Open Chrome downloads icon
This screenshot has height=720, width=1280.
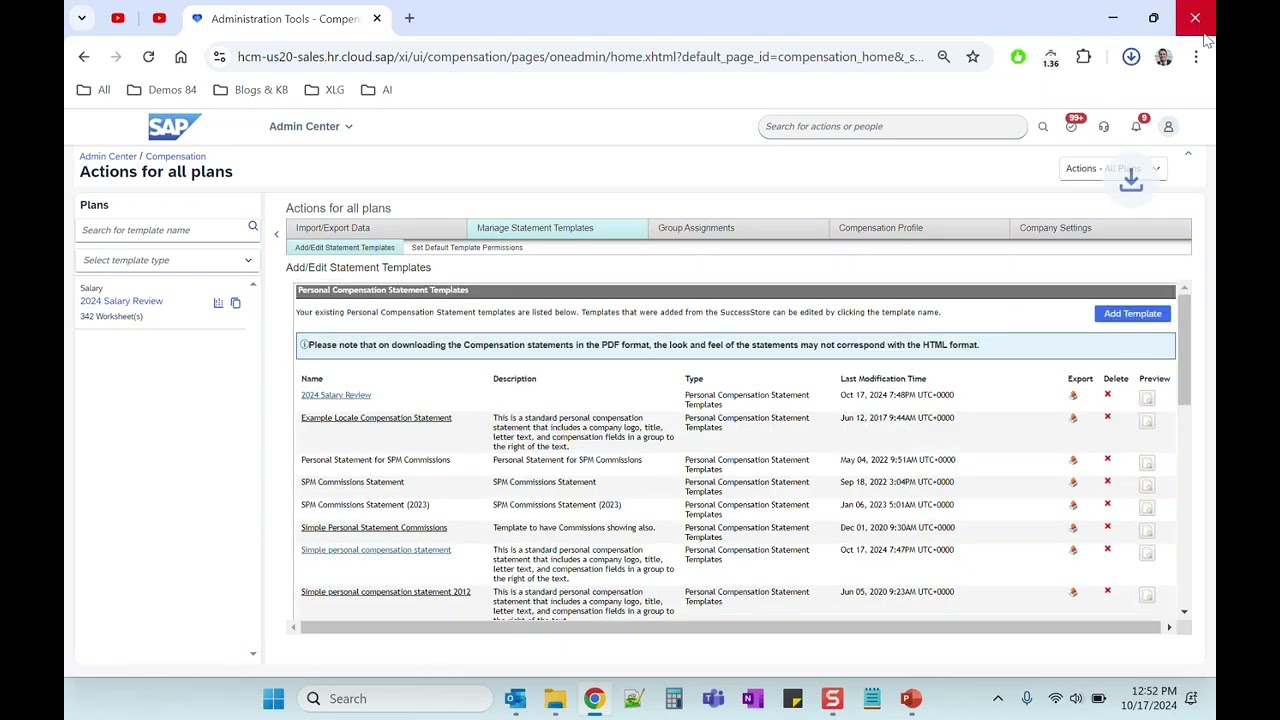coord(1131,57)
